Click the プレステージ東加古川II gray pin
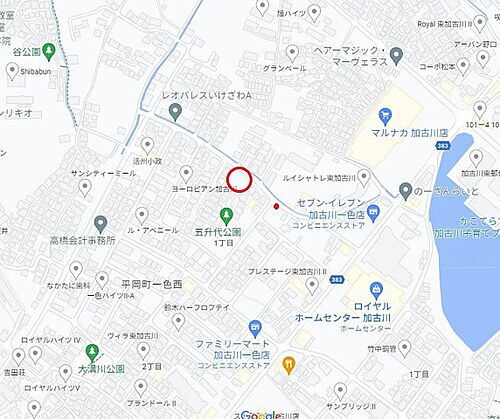This screenshot has height=419, width=500. point(312,287)
